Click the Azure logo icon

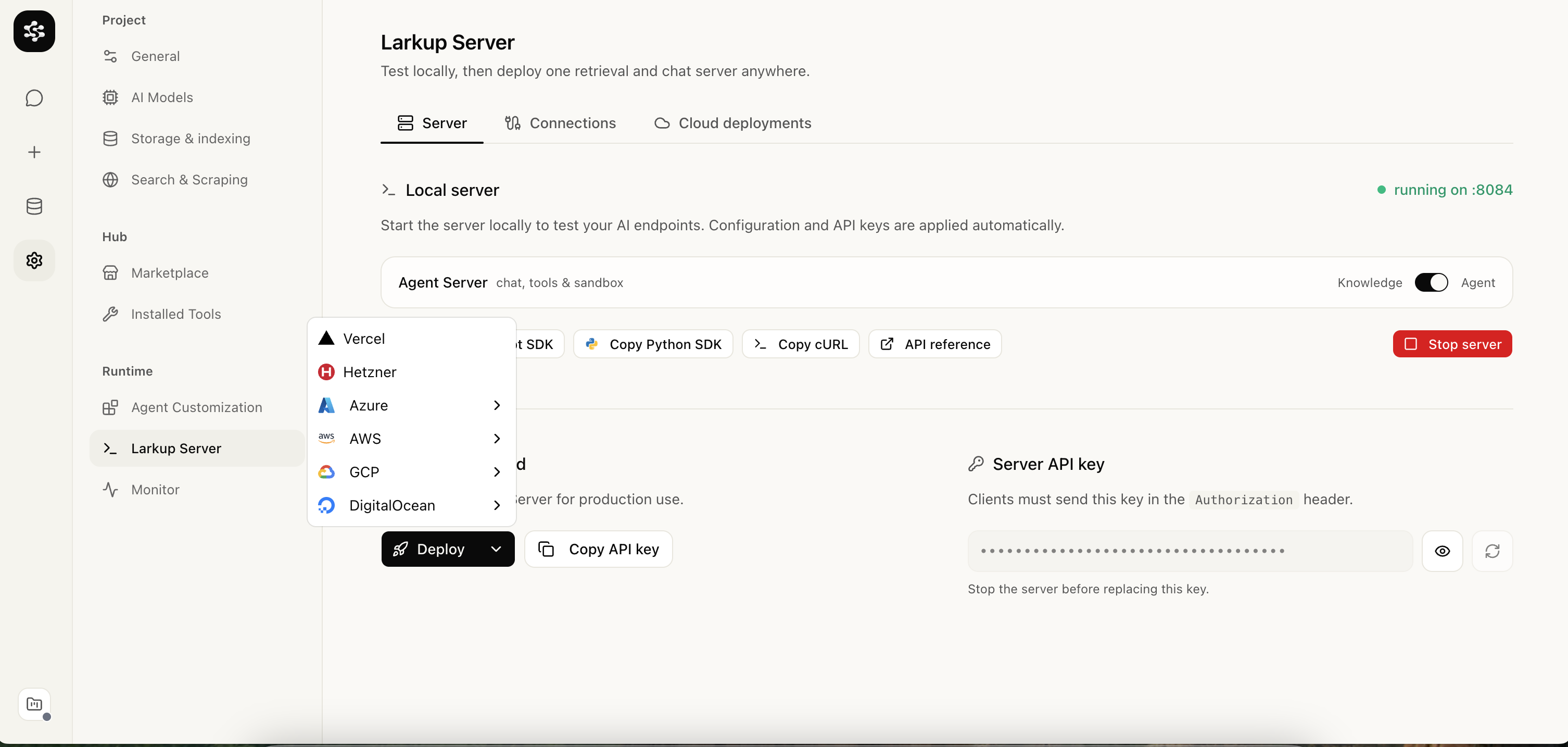(x=326, y=405)
